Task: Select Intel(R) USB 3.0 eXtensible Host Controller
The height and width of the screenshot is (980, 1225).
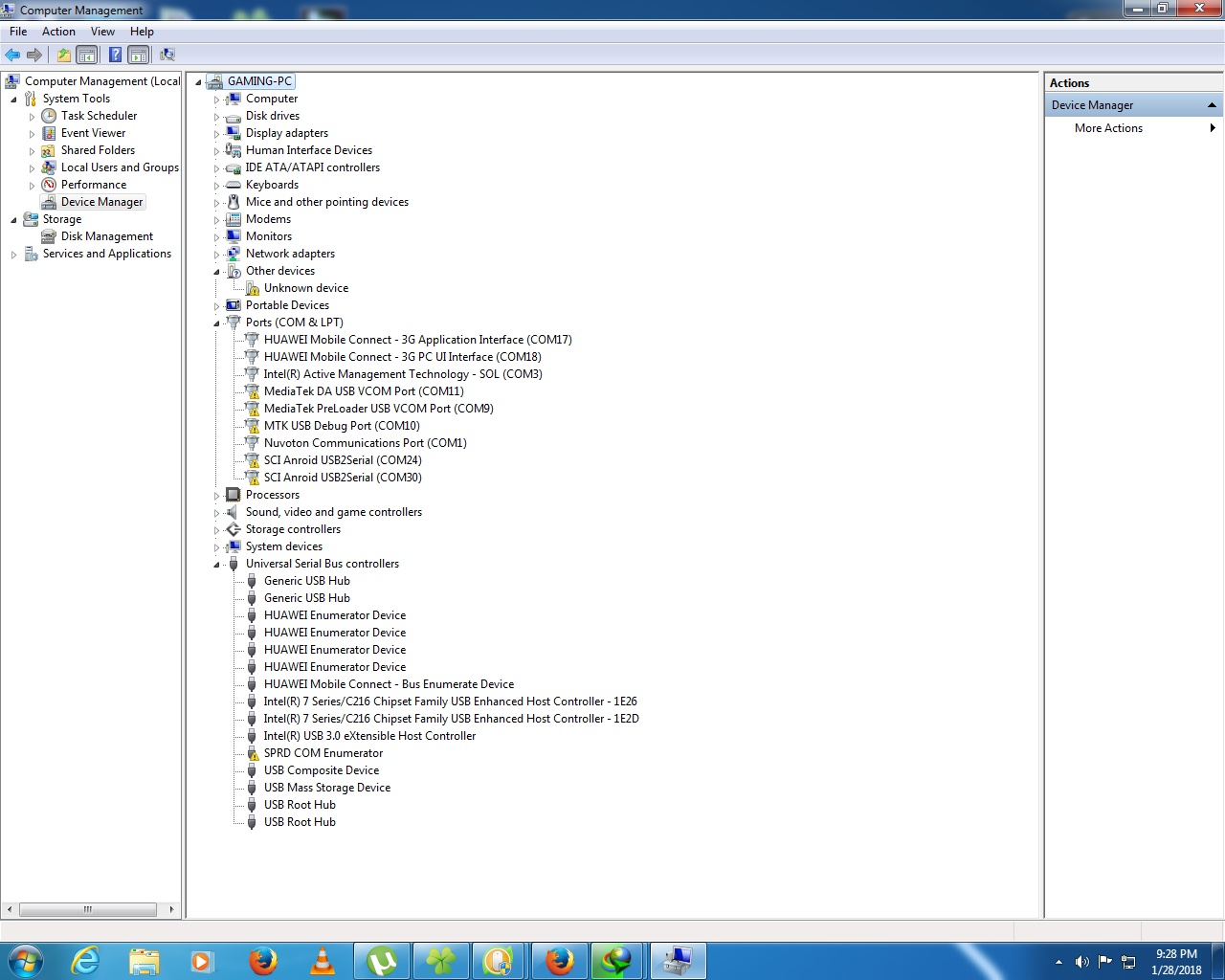Action: [x=369, y=736]
